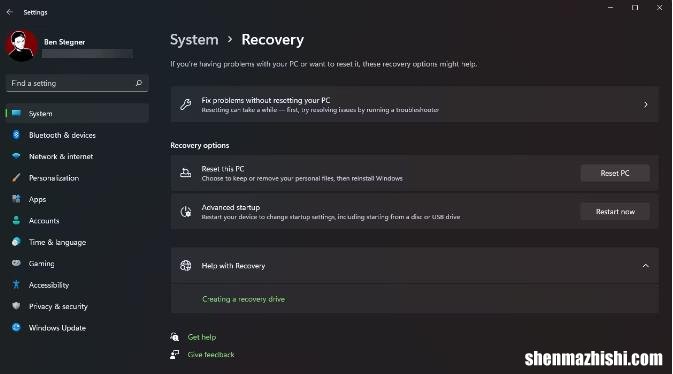
Task: Click the Help with Recovery heading text
Action: 233,266
